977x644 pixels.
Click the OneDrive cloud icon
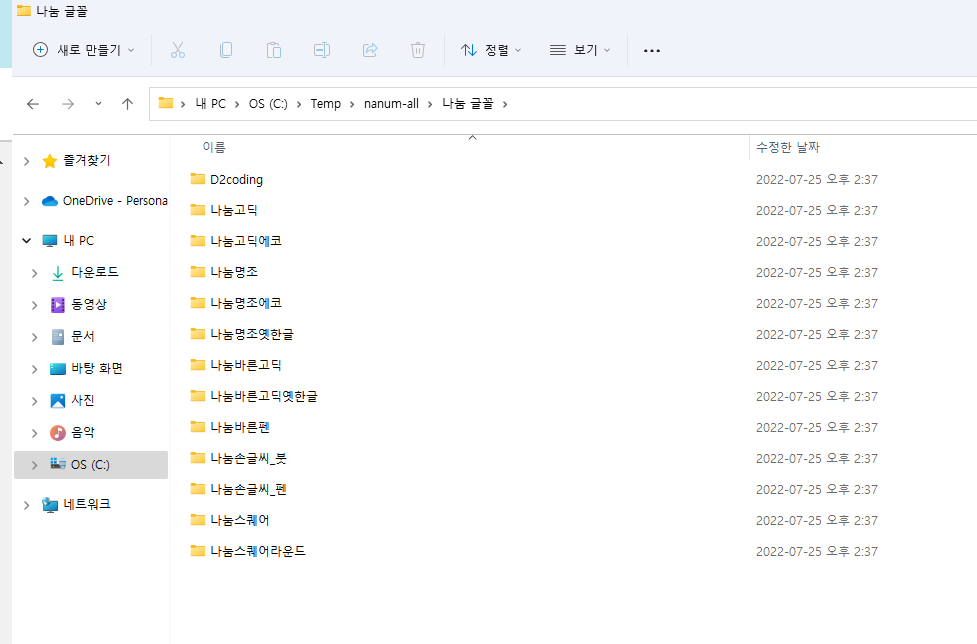(50, 201)
